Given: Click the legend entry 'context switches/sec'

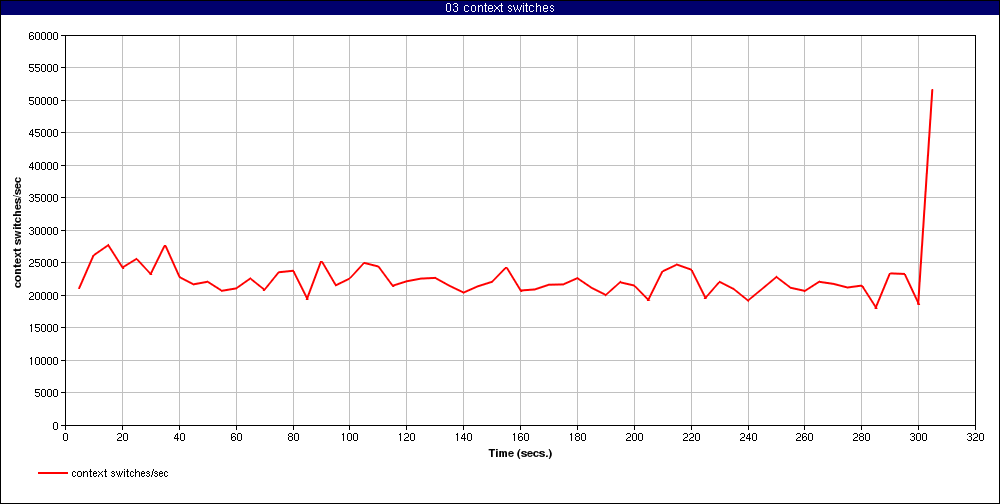Looking at the screenshot, I should click(120, 473).
